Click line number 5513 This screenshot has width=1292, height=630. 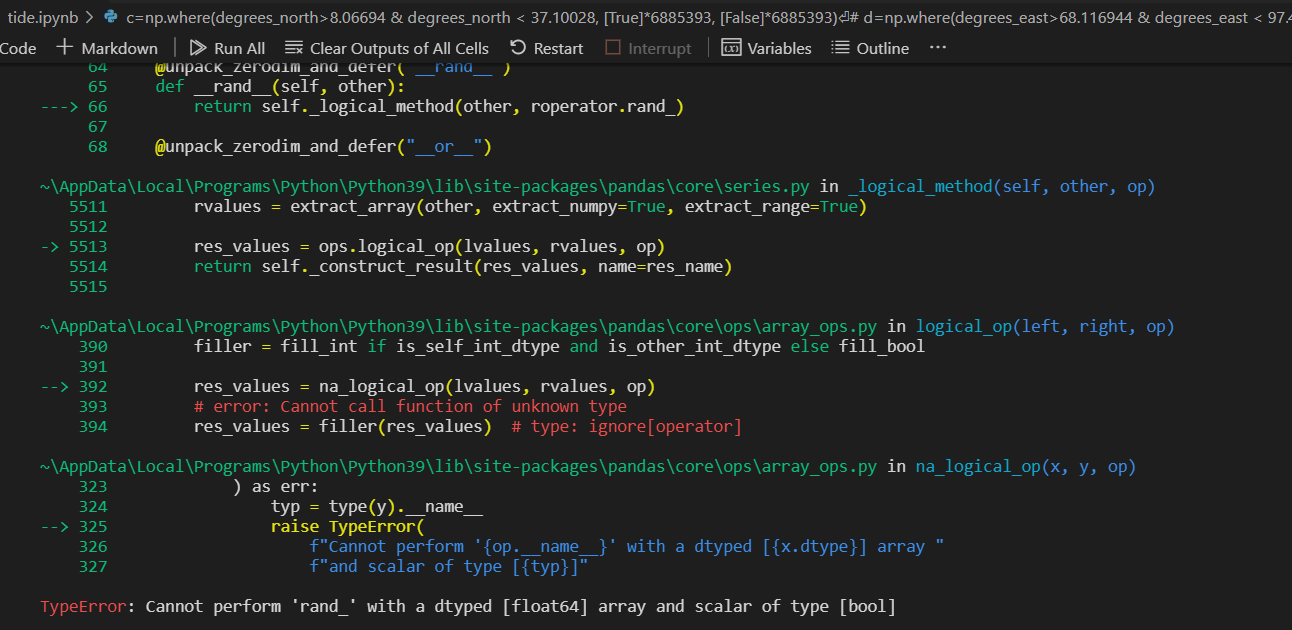tap(88, 246)
